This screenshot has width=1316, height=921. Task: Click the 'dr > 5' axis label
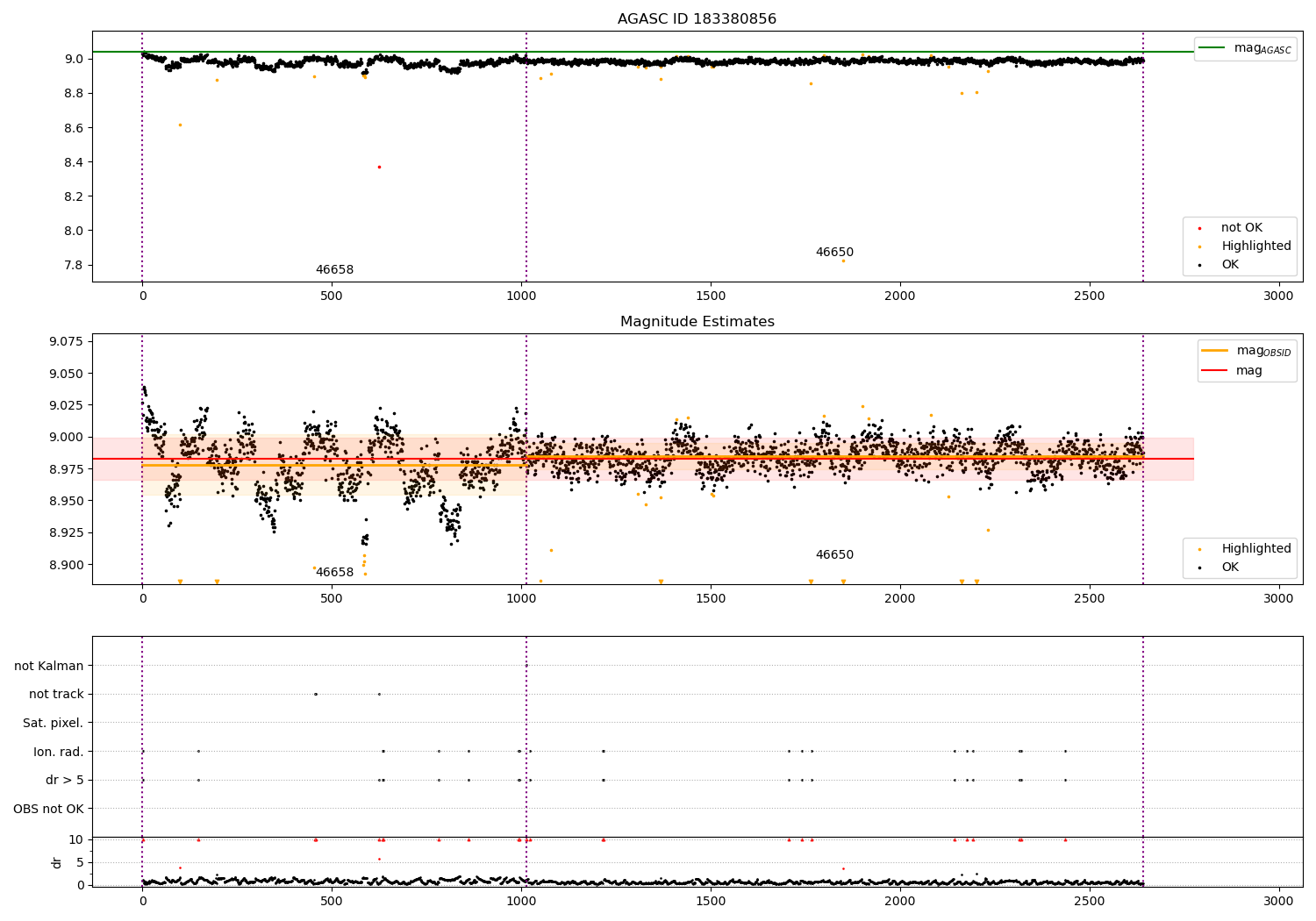point(65,781)
